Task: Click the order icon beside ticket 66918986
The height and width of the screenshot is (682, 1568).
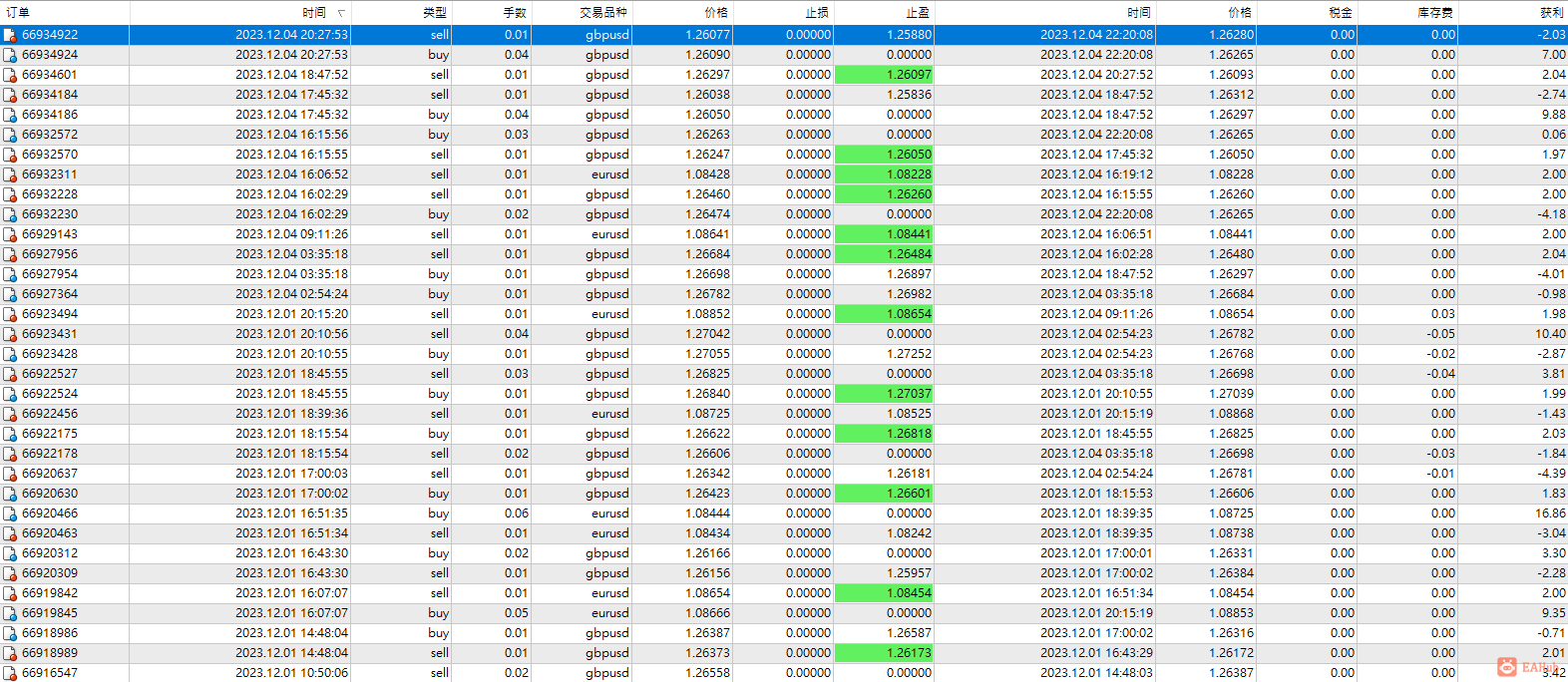Action: pyautogui.click(x=10, y=633)
